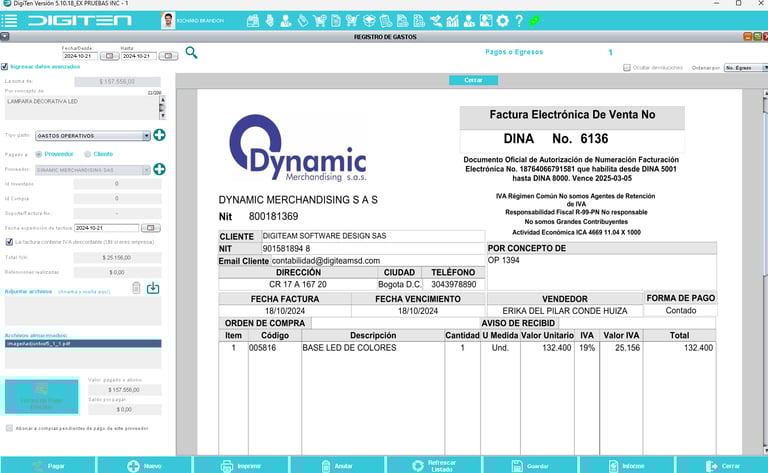Image resolution: width=768 pixels, height=473 pixels.
Task: Open the price tag toolbar icon
Action: tap(303, 21)
